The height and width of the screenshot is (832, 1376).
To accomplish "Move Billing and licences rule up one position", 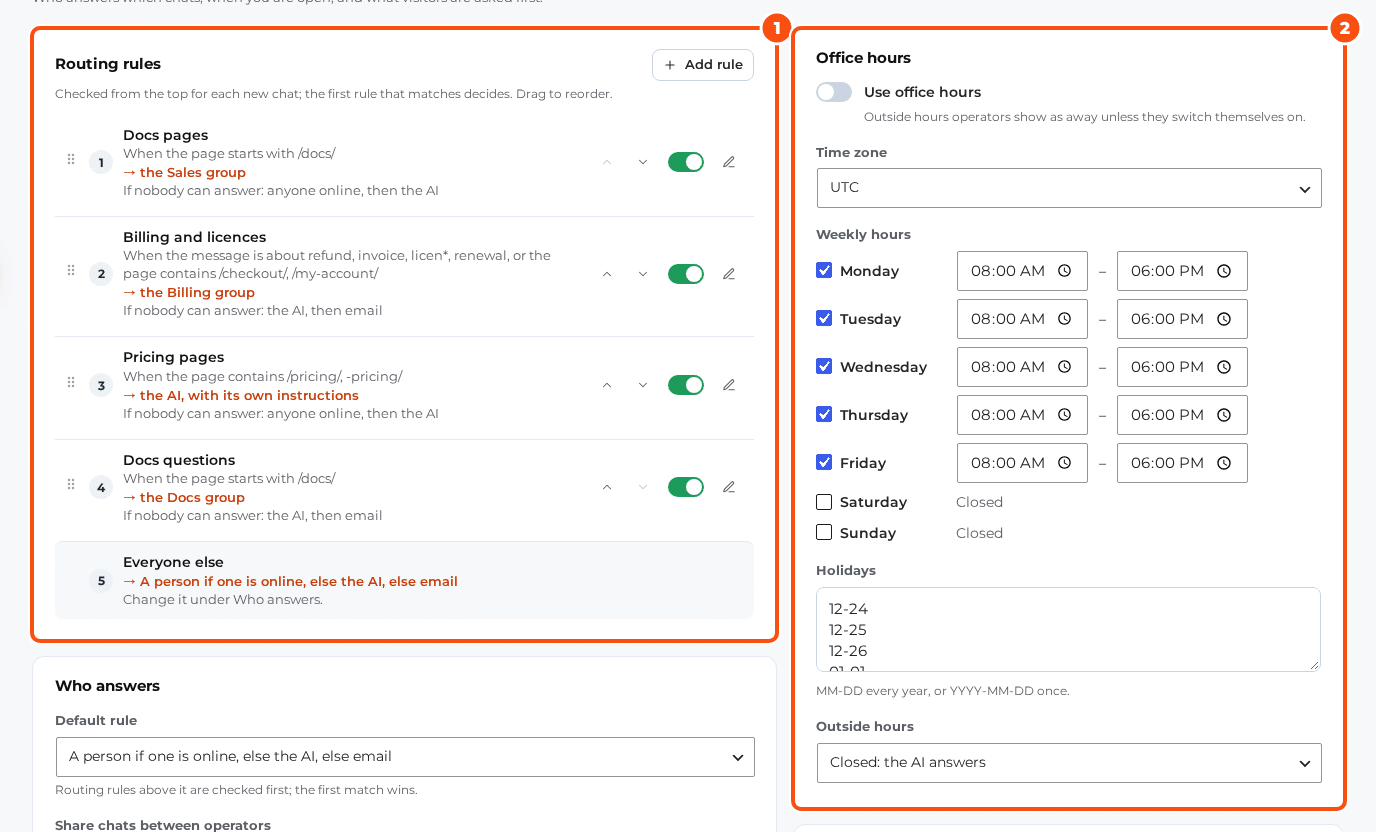I will tap(607, 274).
